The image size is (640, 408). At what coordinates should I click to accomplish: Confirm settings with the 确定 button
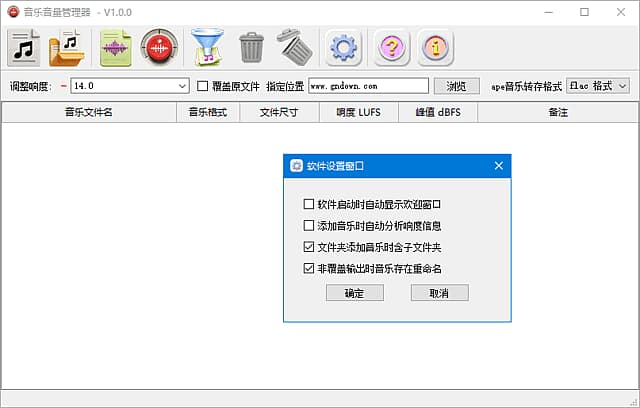point(355,293)
